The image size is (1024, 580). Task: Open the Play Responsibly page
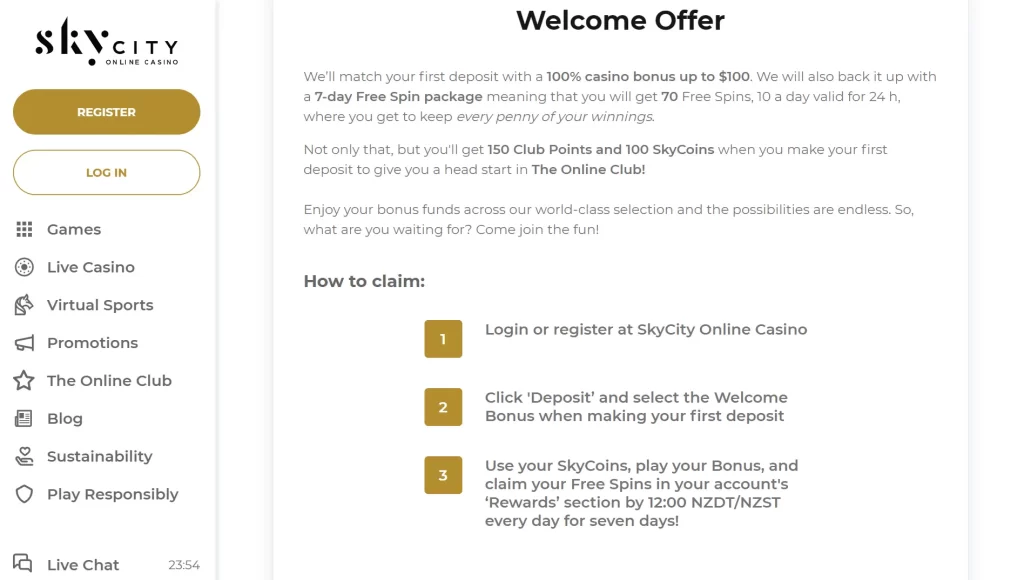coord(112,495)
